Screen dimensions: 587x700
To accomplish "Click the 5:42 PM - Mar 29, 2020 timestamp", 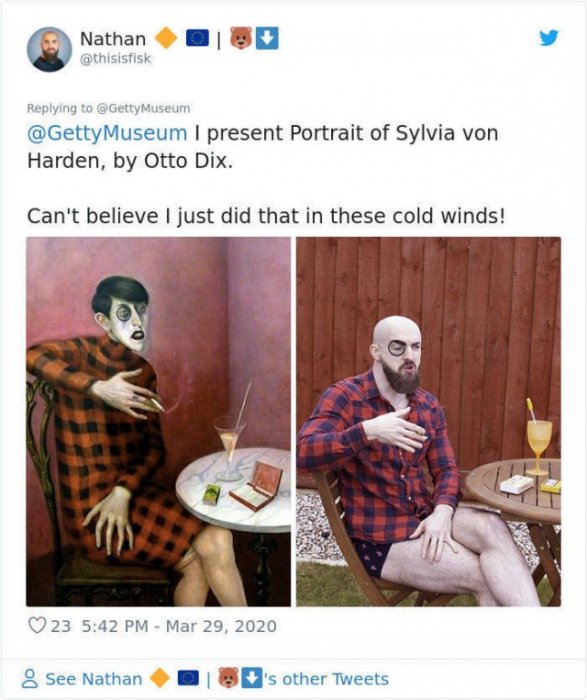I will 179,625.
